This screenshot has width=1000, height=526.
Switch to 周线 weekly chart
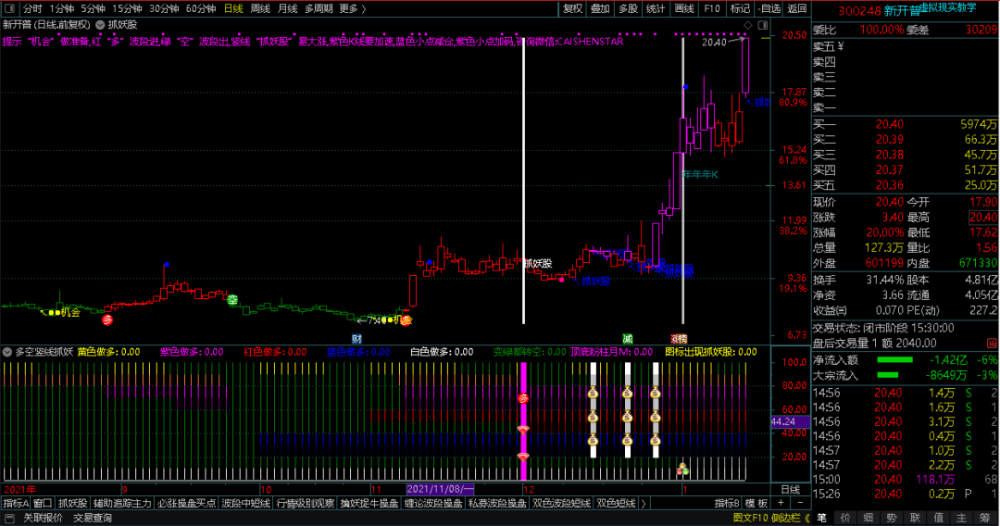(260, 8)
